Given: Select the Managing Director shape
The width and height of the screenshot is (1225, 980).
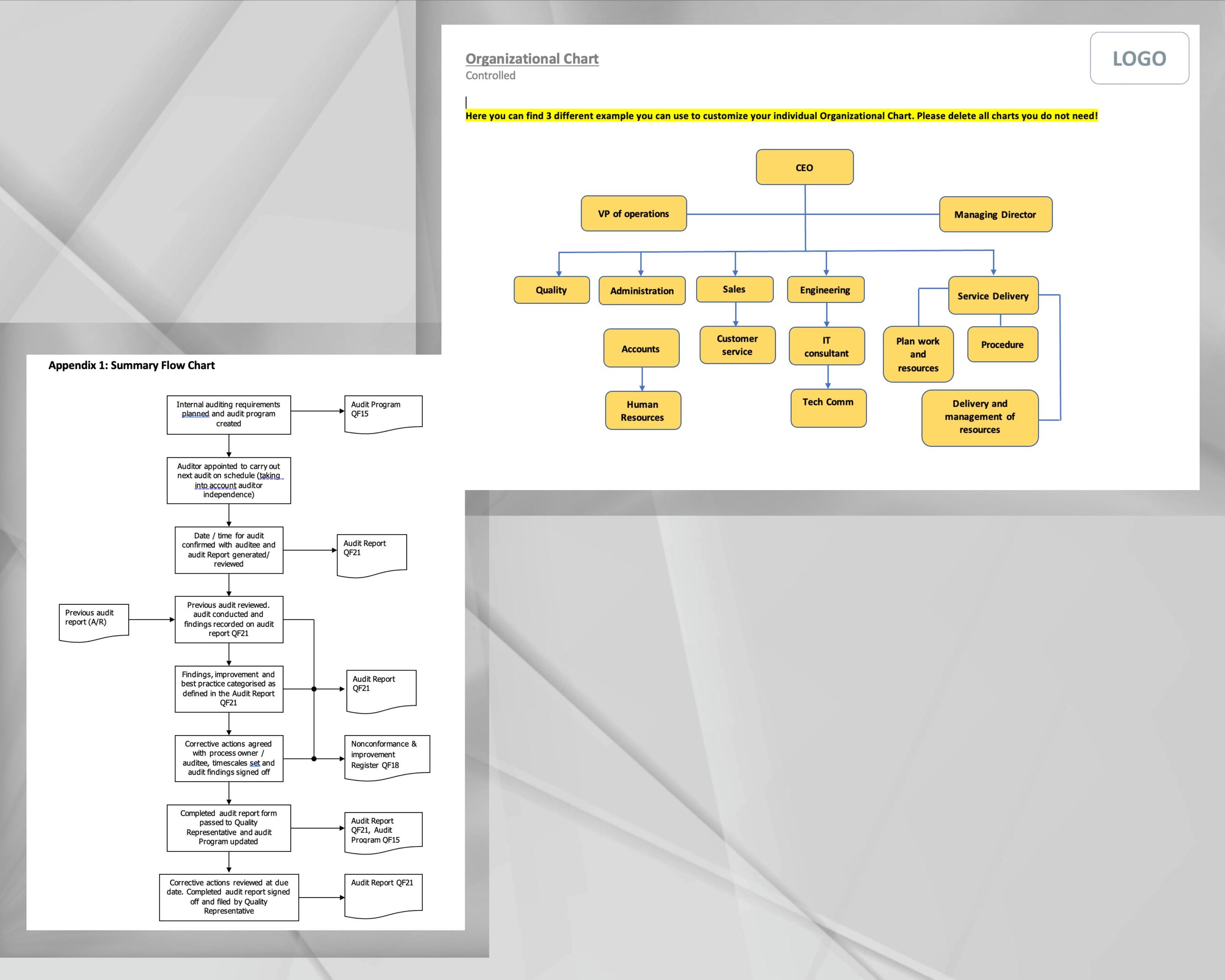Looking at the screenshot, I should (996, 214).
